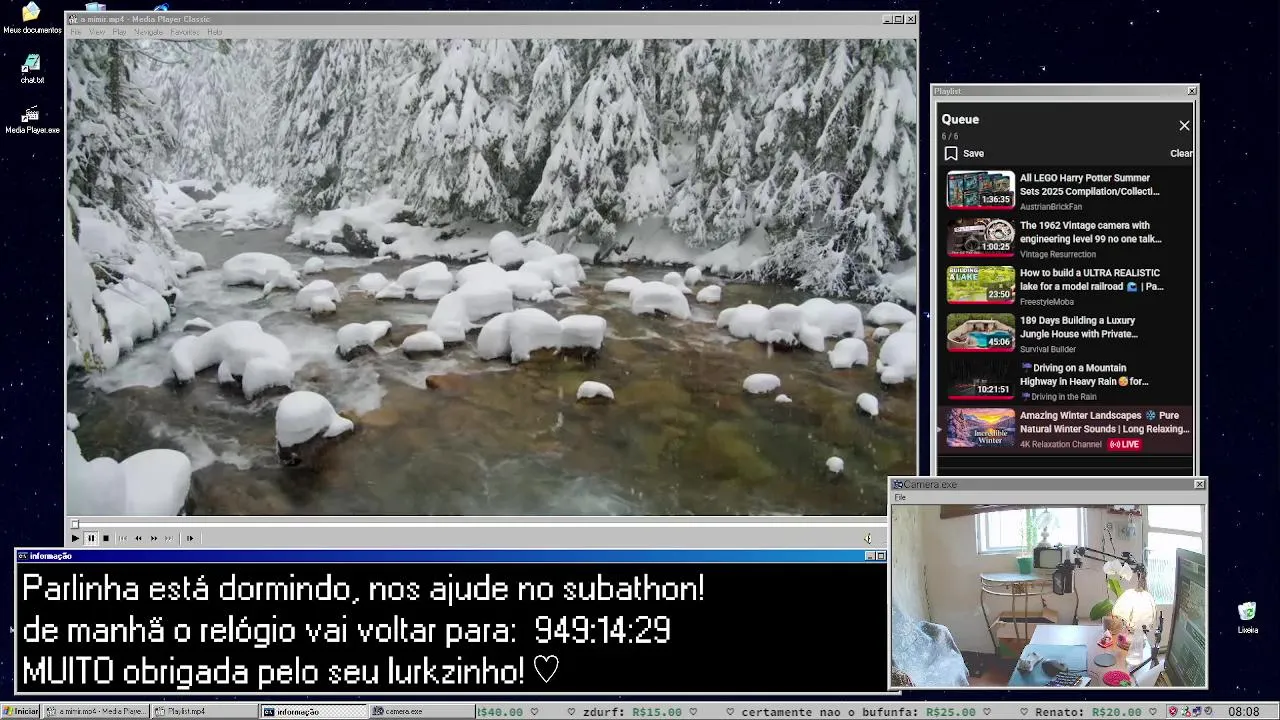Maximize the Media Player Classic window

click(898, 19)
